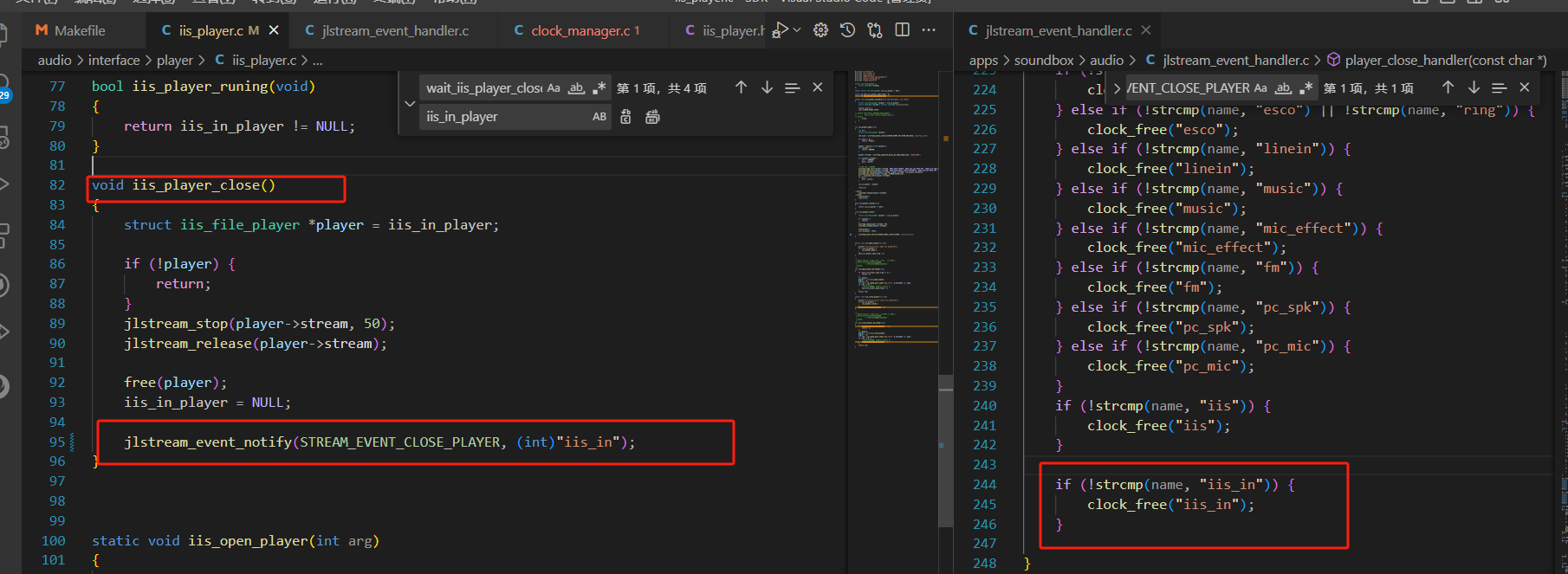Toggle whole word match in left find widget
This screenshot has width=1568, height=574.
(x=576, y=87)
